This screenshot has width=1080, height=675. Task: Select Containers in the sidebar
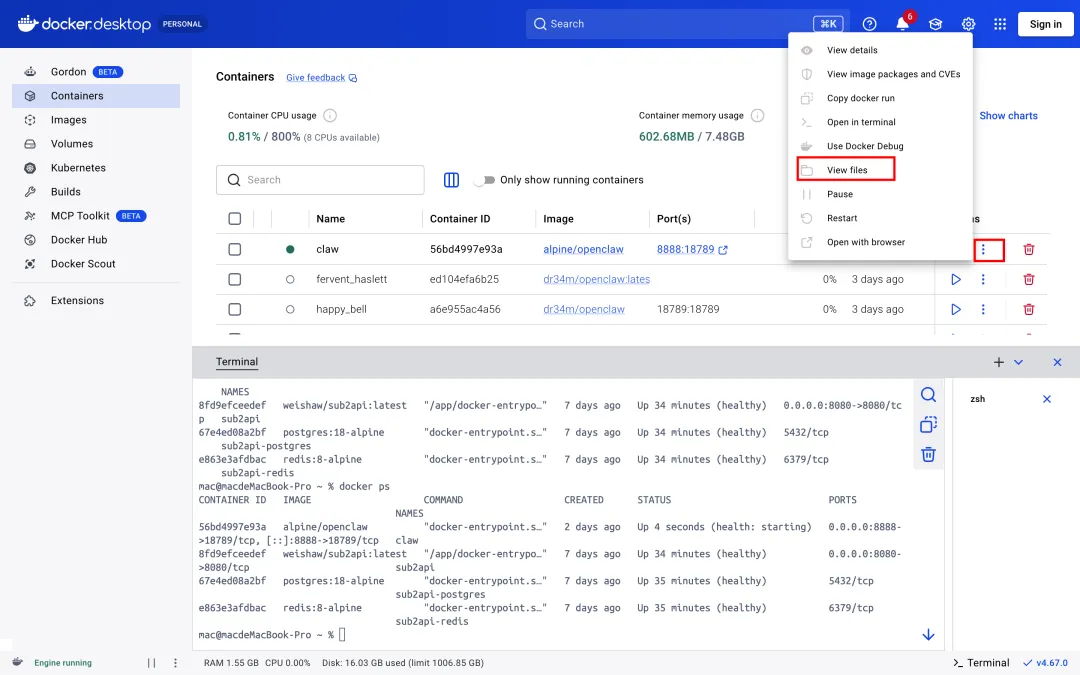96,96
